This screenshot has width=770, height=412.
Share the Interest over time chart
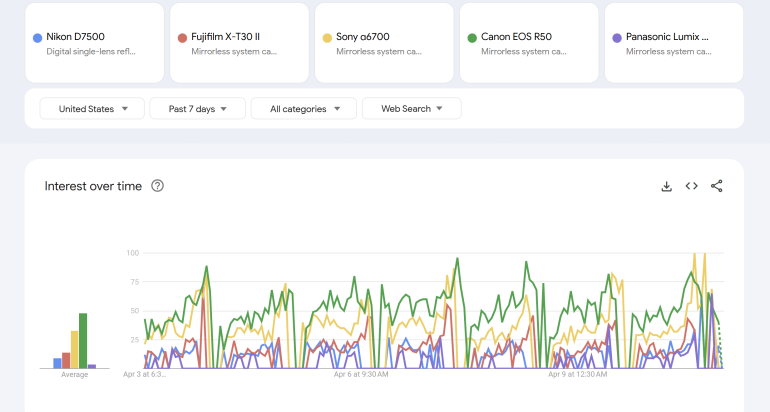tap(716, 186)
